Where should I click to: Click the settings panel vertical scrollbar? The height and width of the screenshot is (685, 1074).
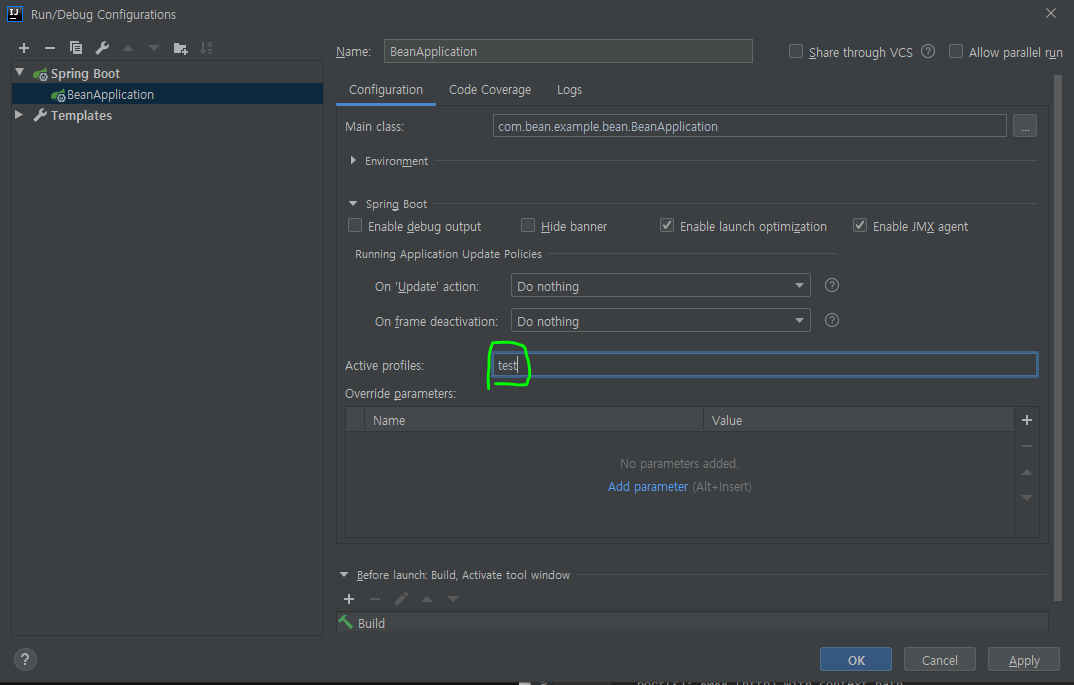[1058, 339]
